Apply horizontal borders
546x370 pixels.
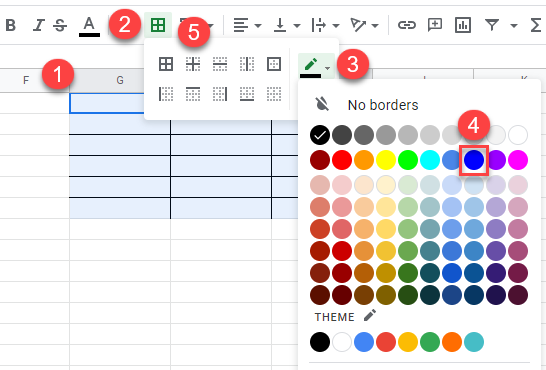pyautogui.click(x=220, y=64)
